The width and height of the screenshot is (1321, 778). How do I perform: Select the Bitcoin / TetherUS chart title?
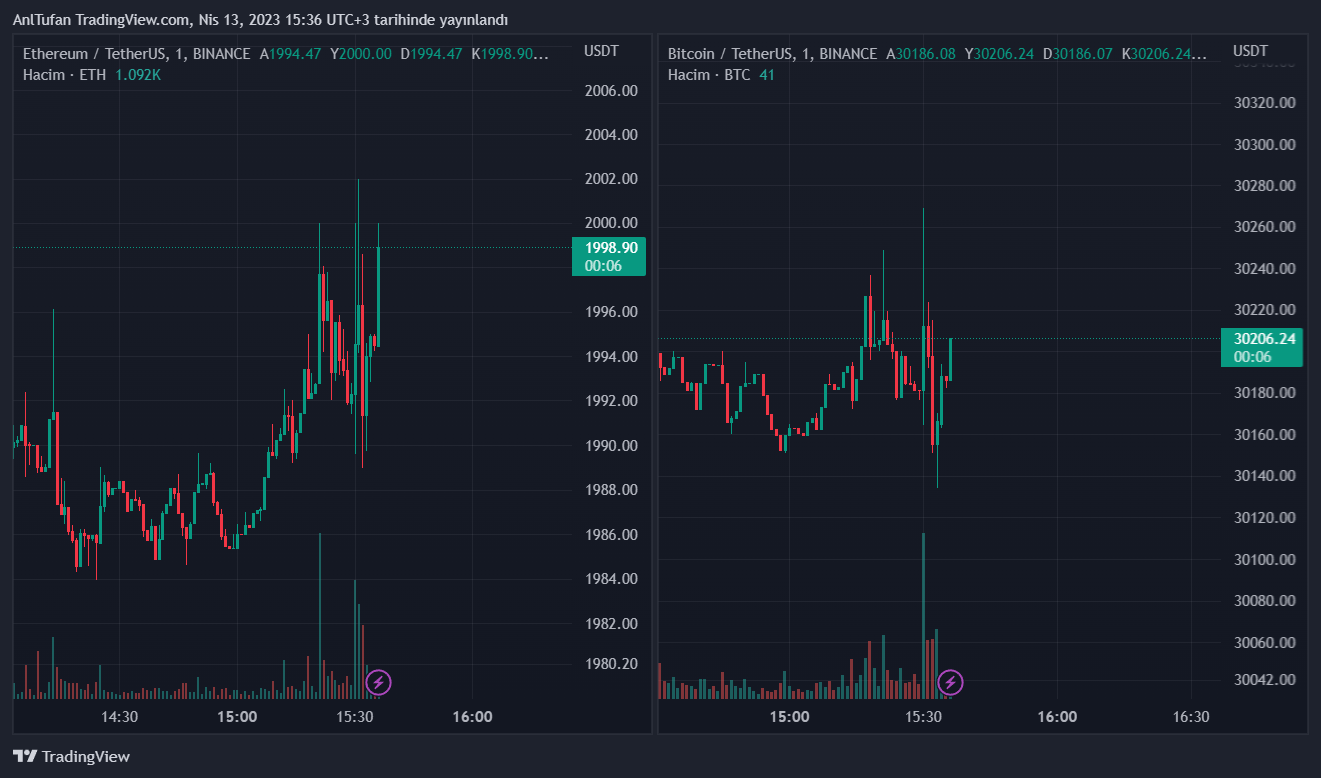(x=772, y=54)
